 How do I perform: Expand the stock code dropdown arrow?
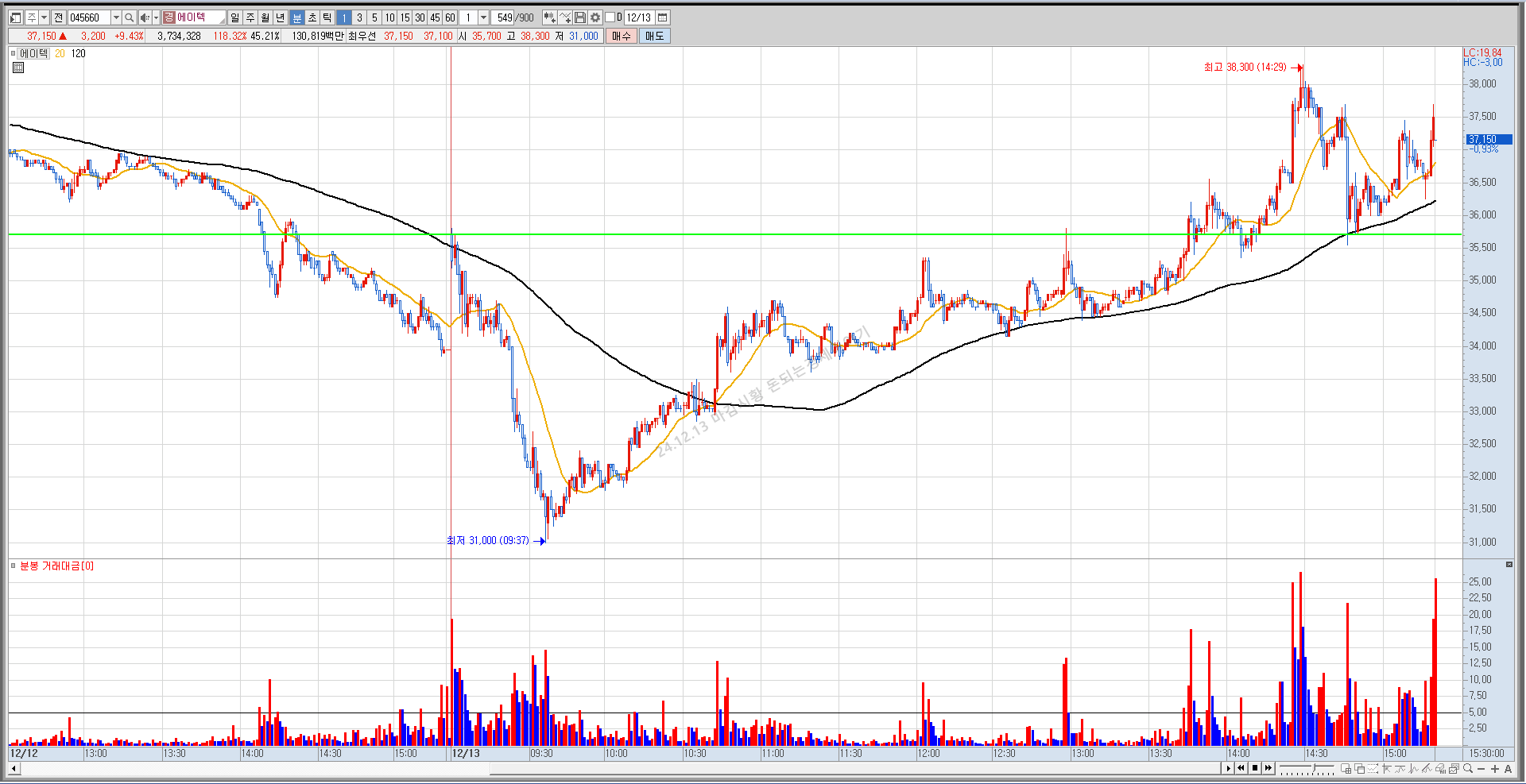[x=116, y=17]
